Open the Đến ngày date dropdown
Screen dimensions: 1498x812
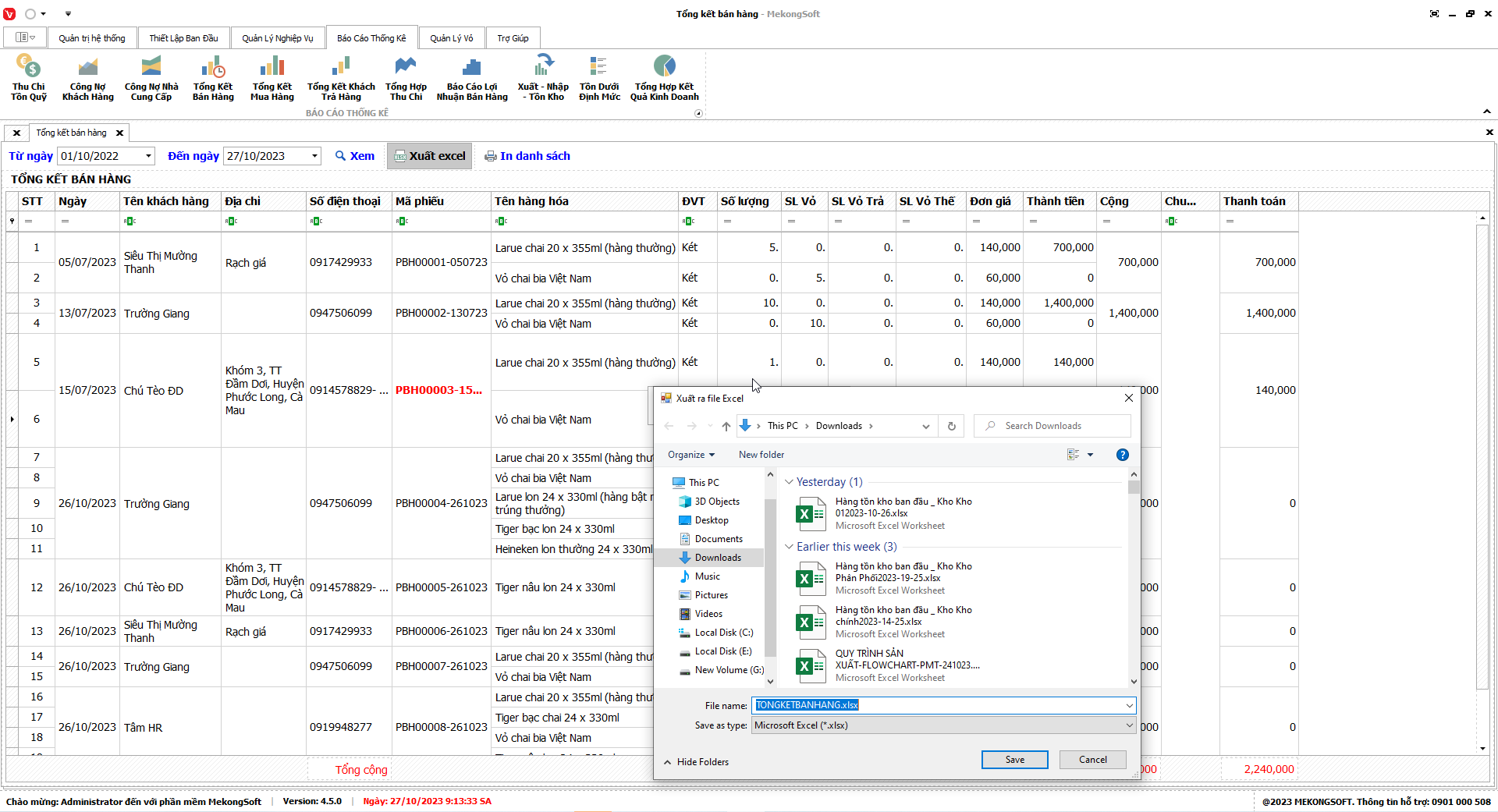click(x=314, y=156)
